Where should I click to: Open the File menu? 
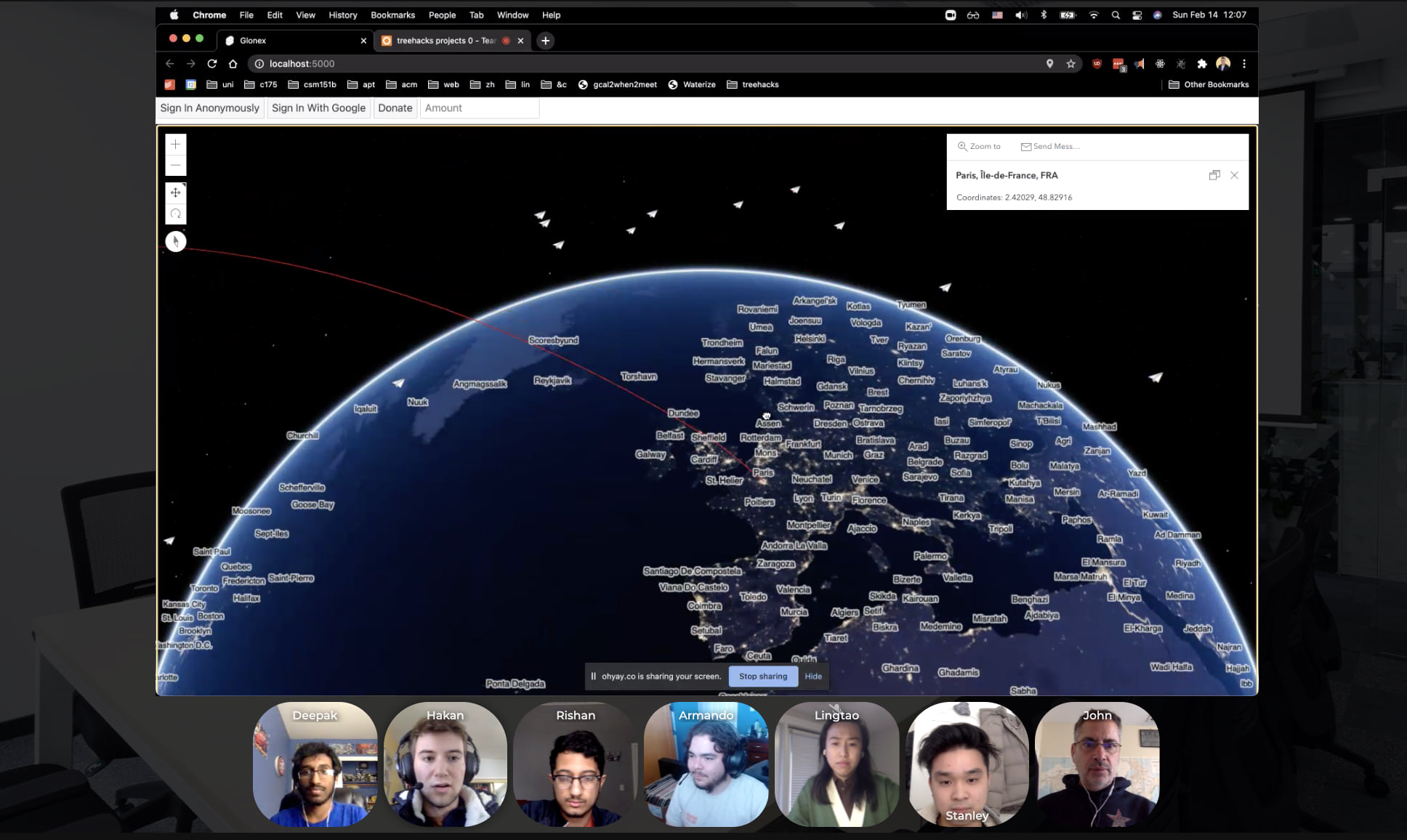(x=246, y=15)
